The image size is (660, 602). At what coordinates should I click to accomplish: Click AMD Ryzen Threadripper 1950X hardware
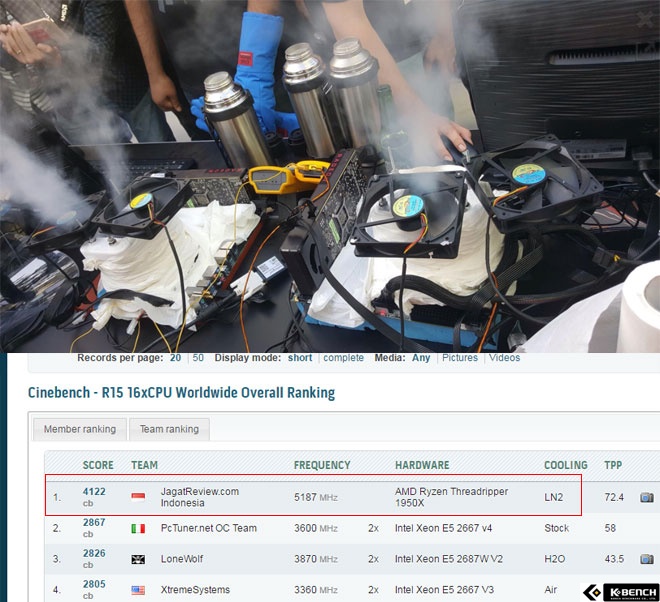pos(451,497)
